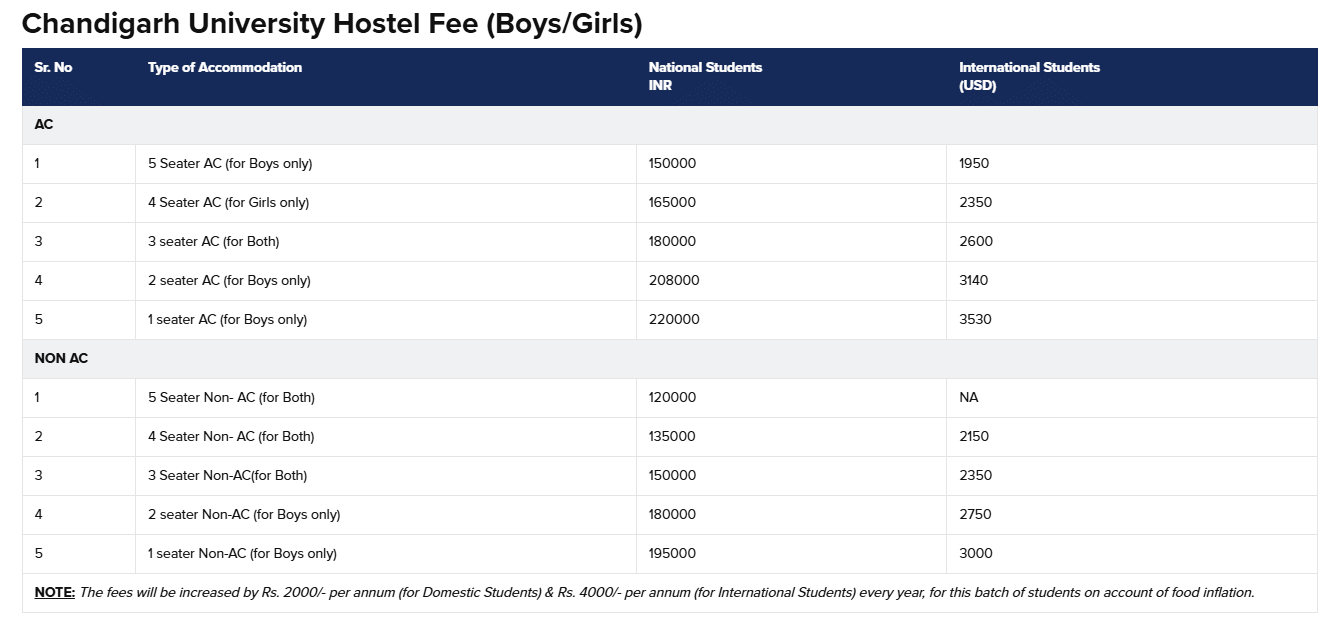Viewport: 1339px width, 635px height.
Task: Select the 195000 fee value
Action: pyautogui.click(x=672, y=553)
